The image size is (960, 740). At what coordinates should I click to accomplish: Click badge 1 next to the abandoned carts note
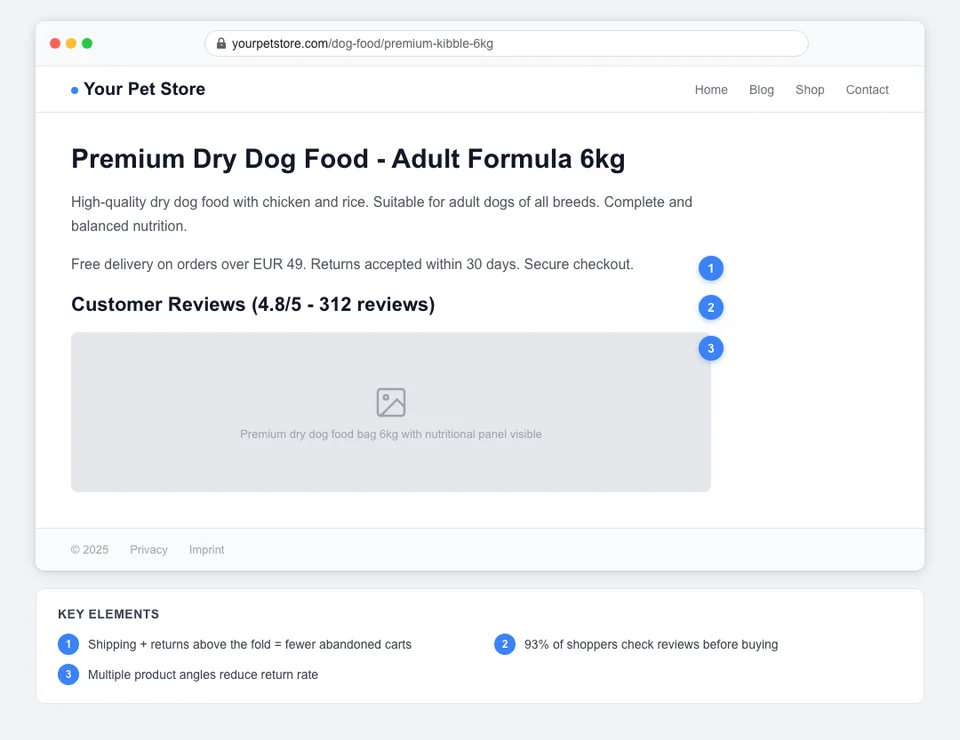click(x=68, y=644)
